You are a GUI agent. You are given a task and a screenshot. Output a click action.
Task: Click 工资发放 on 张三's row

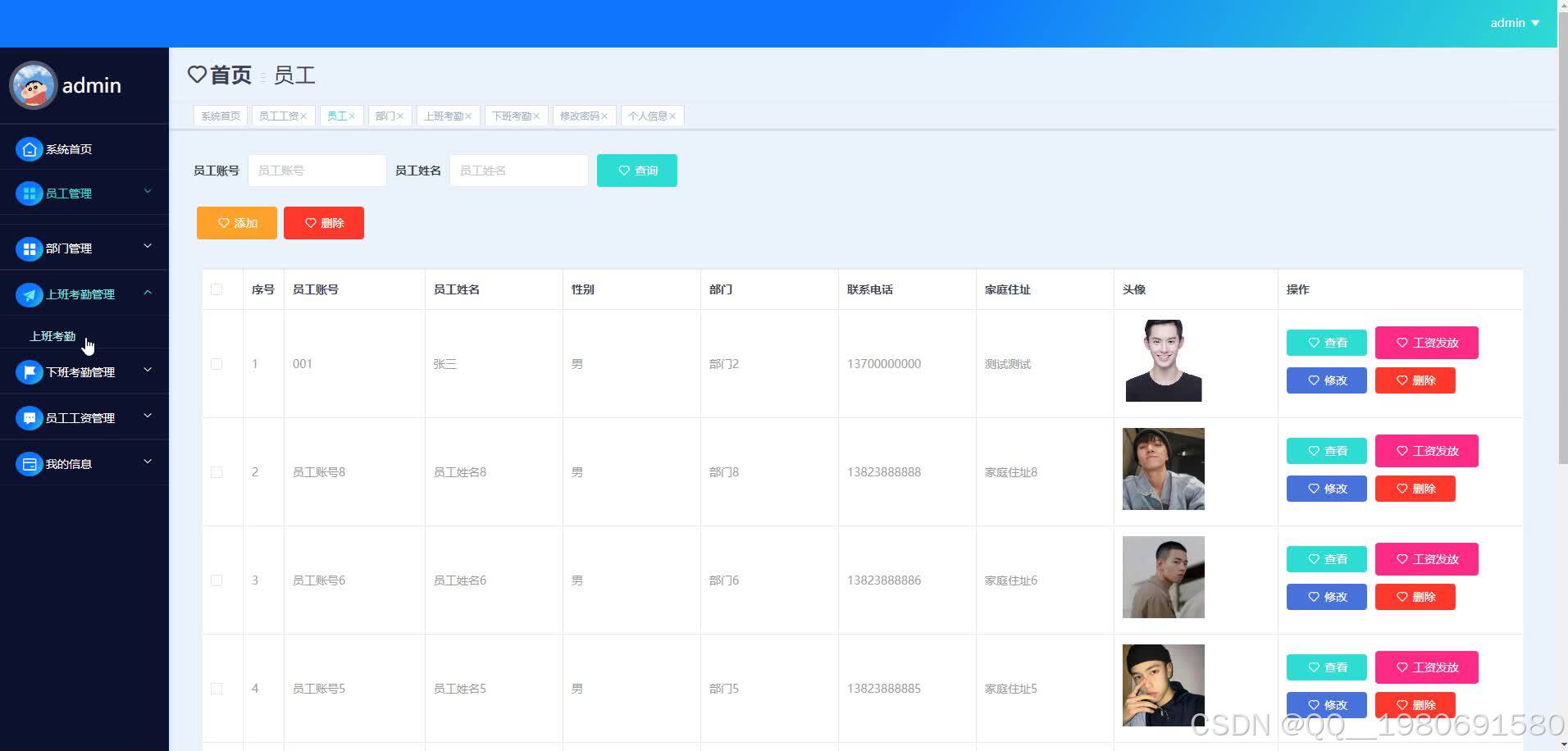pyautogui.click(x=1426, y=343)
